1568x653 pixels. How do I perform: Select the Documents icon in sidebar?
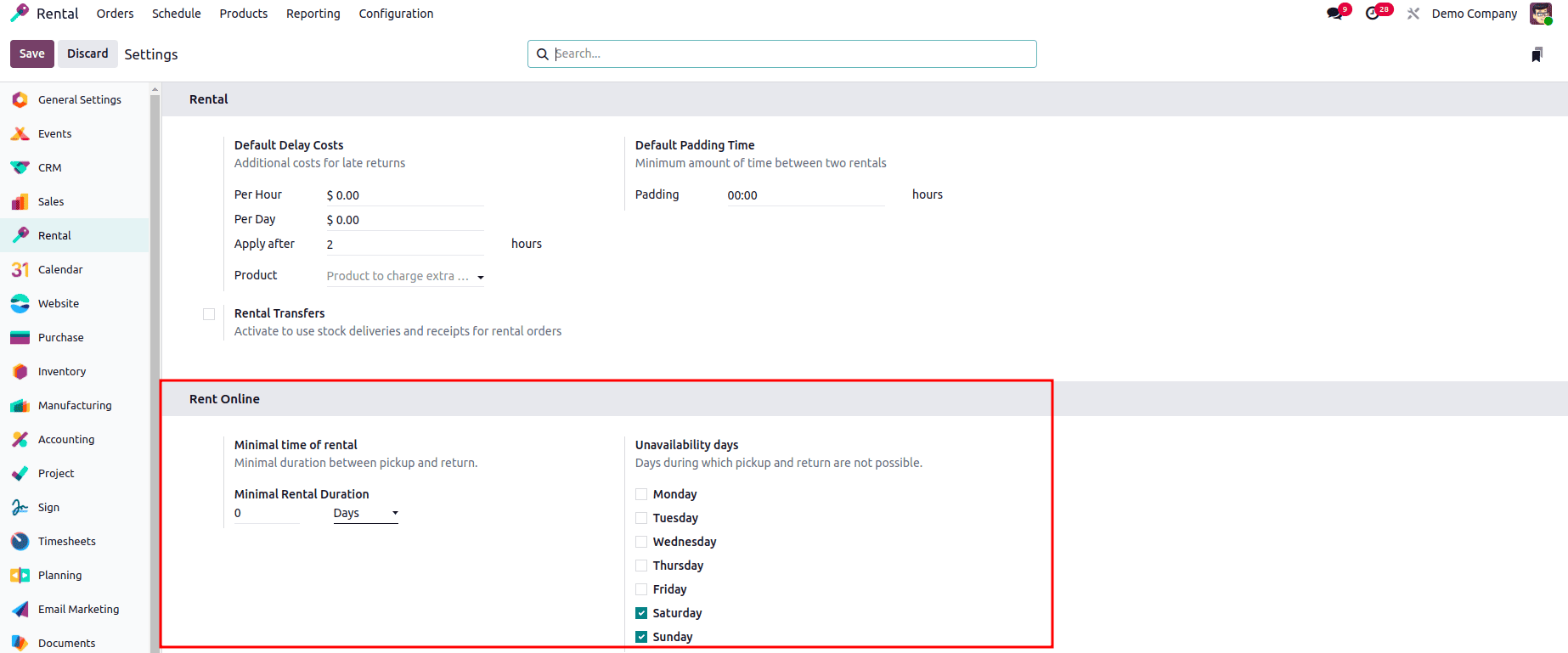pos(20,643)
